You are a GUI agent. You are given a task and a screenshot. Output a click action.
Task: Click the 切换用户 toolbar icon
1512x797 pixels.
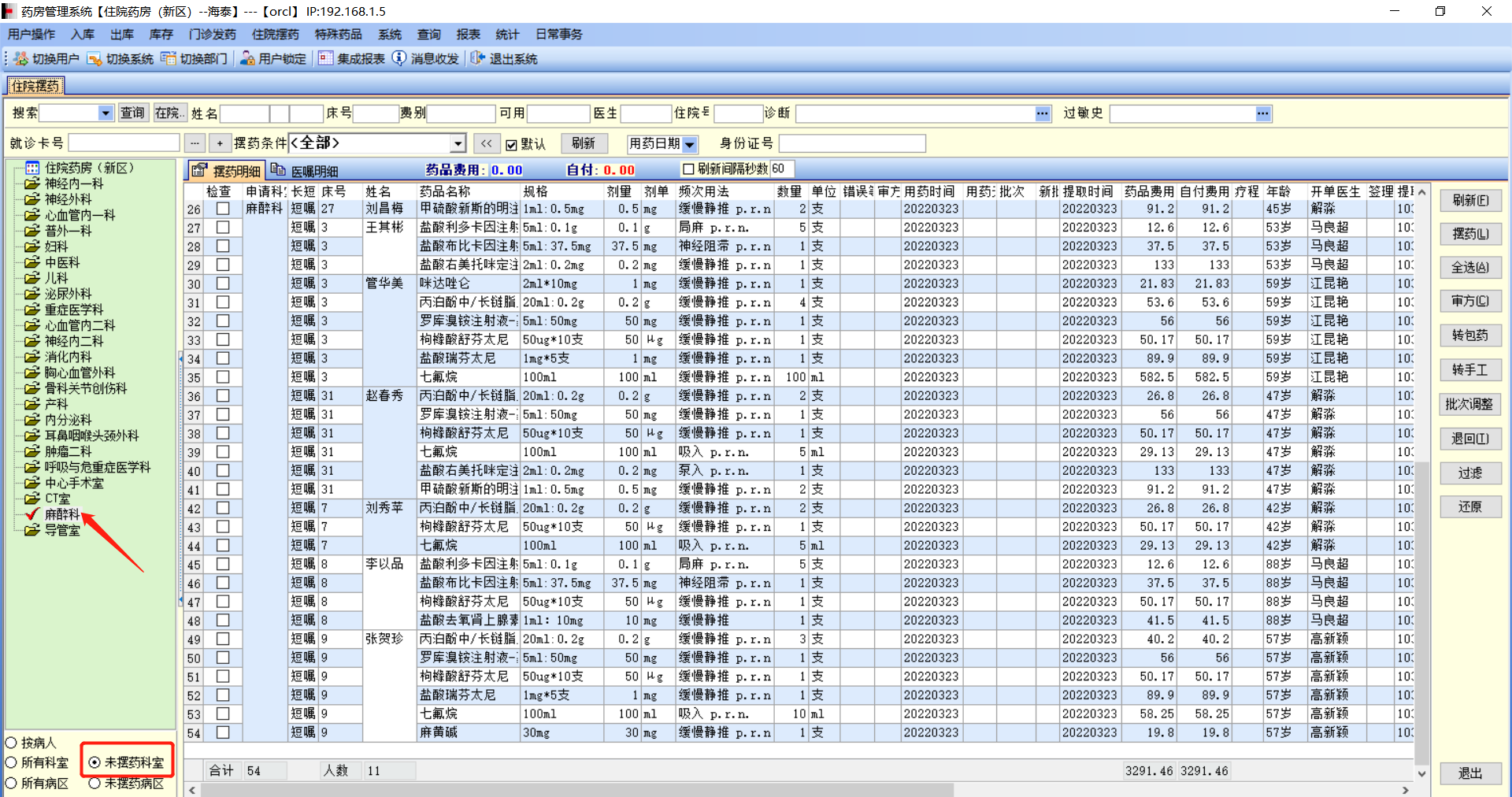point(20,59)
